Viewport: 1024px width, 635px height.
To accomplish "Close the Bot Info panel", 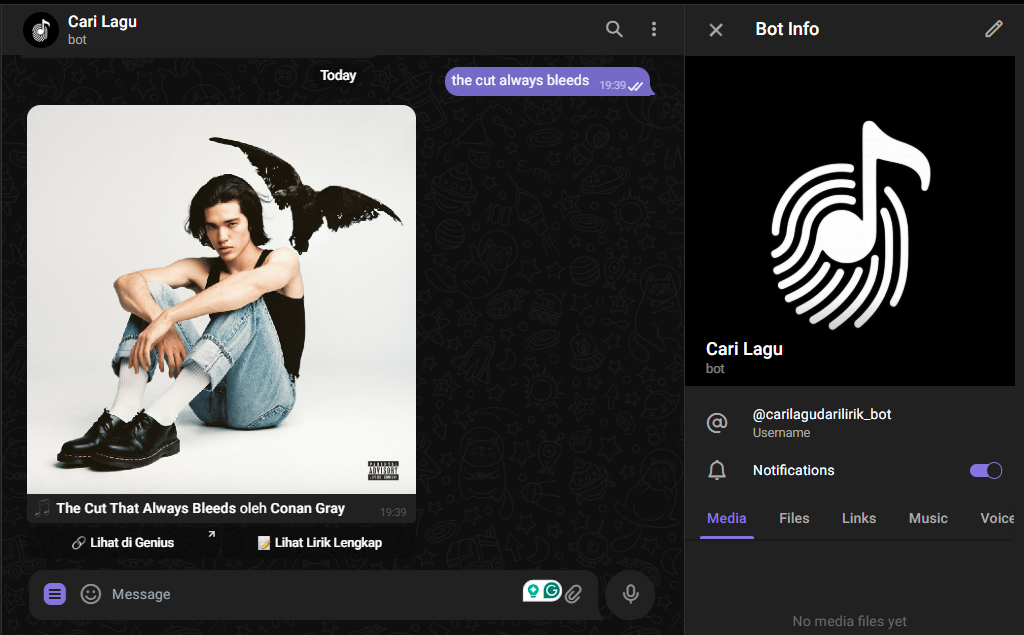I will [x=716, y=30].
